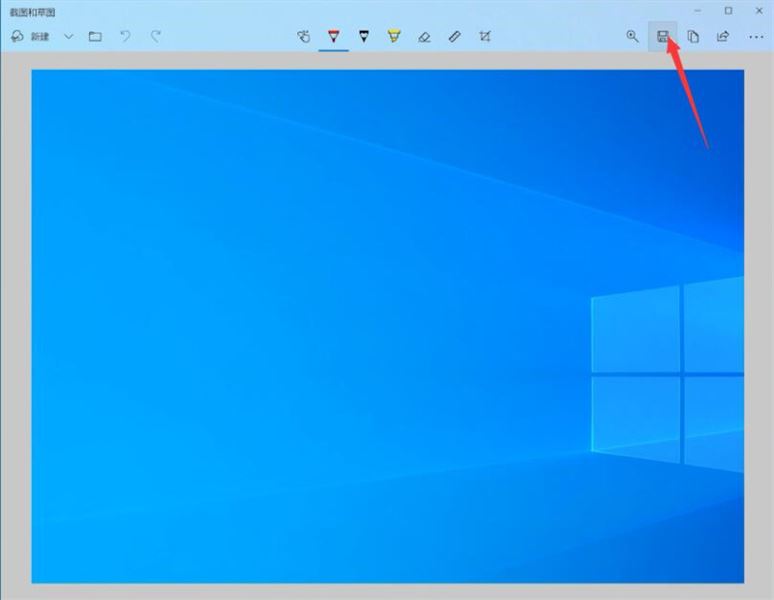Select the red ballpoint pen tool

[334, 36]
